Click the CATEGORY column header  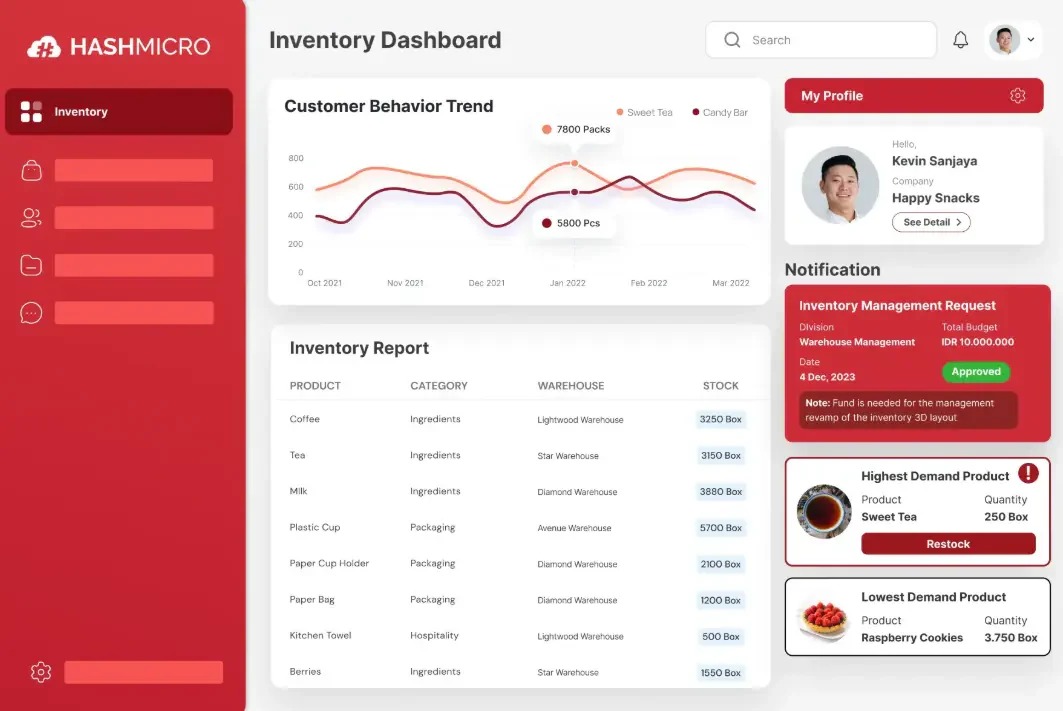point(439,386)
